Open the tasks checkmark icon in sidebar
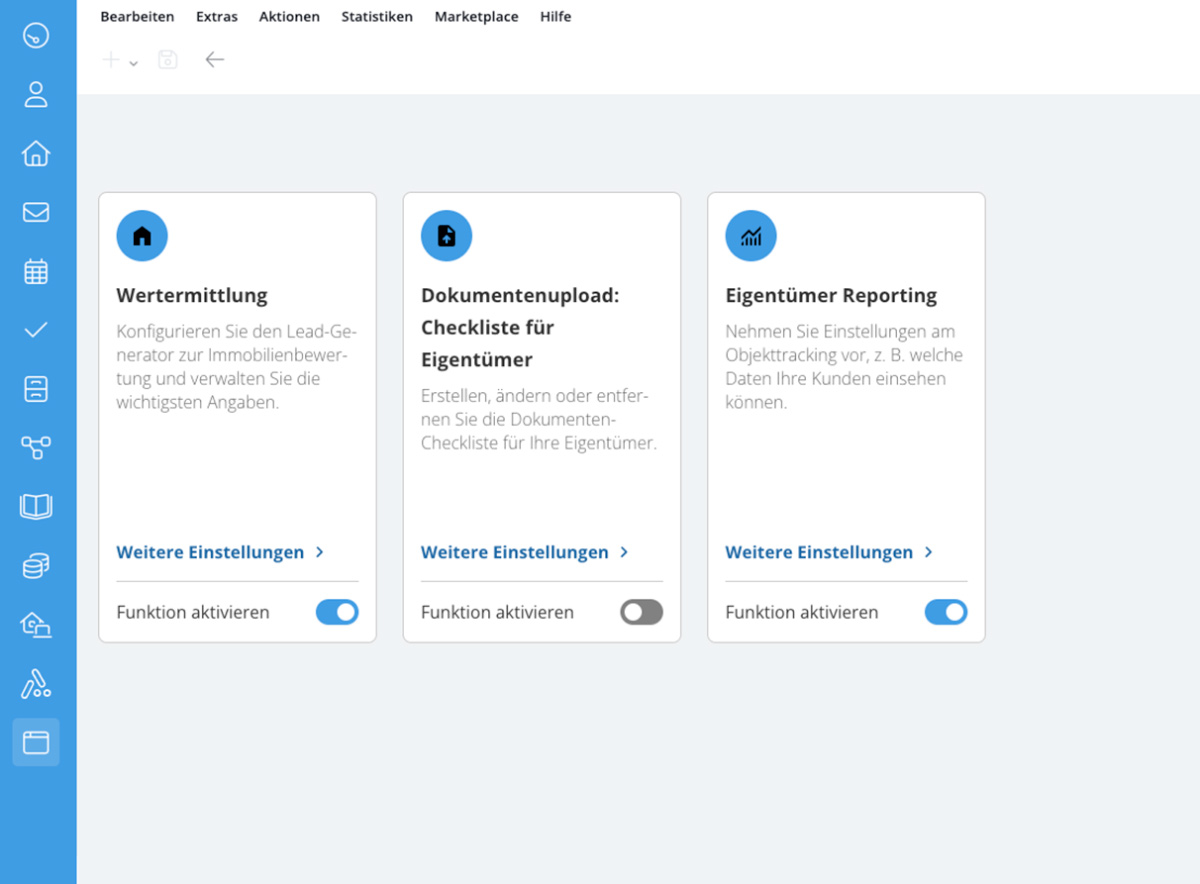Screen dimensions: 1200x884 (x=36, y=330)
